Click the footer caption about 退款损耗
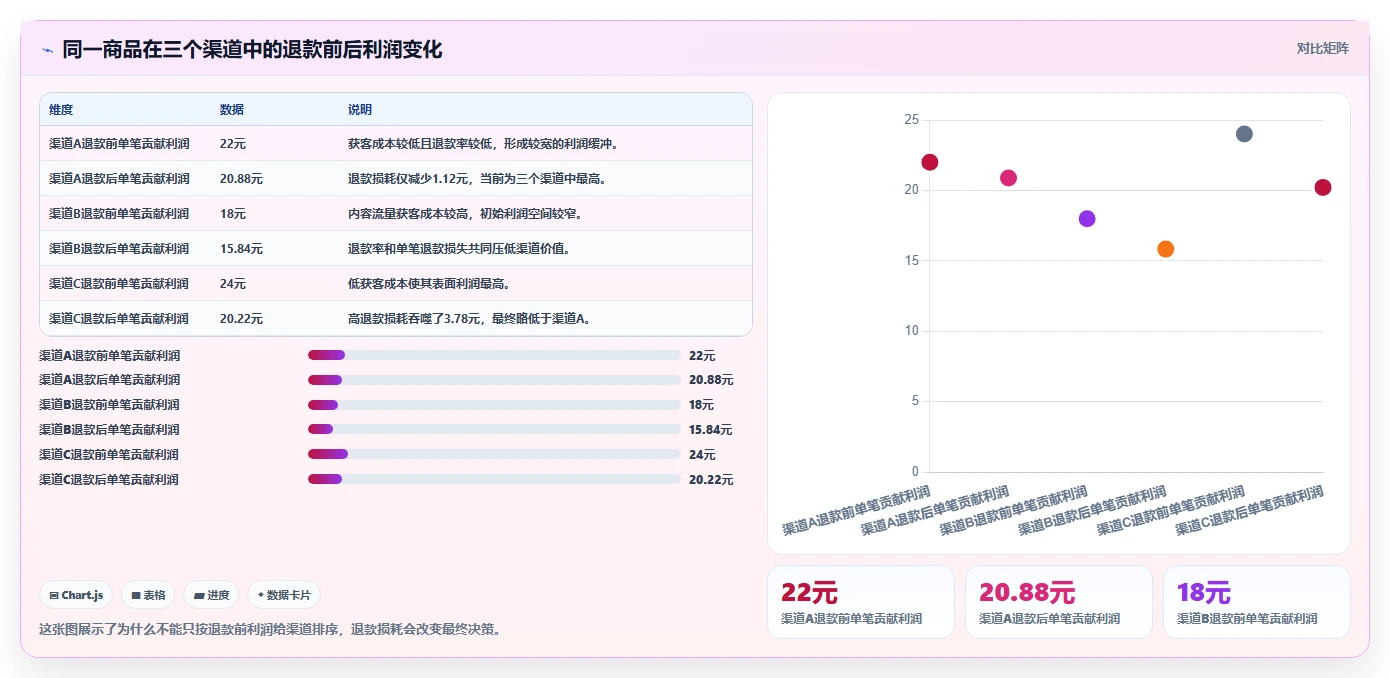This screenshot has height=678, width=1390. point(270,629)
